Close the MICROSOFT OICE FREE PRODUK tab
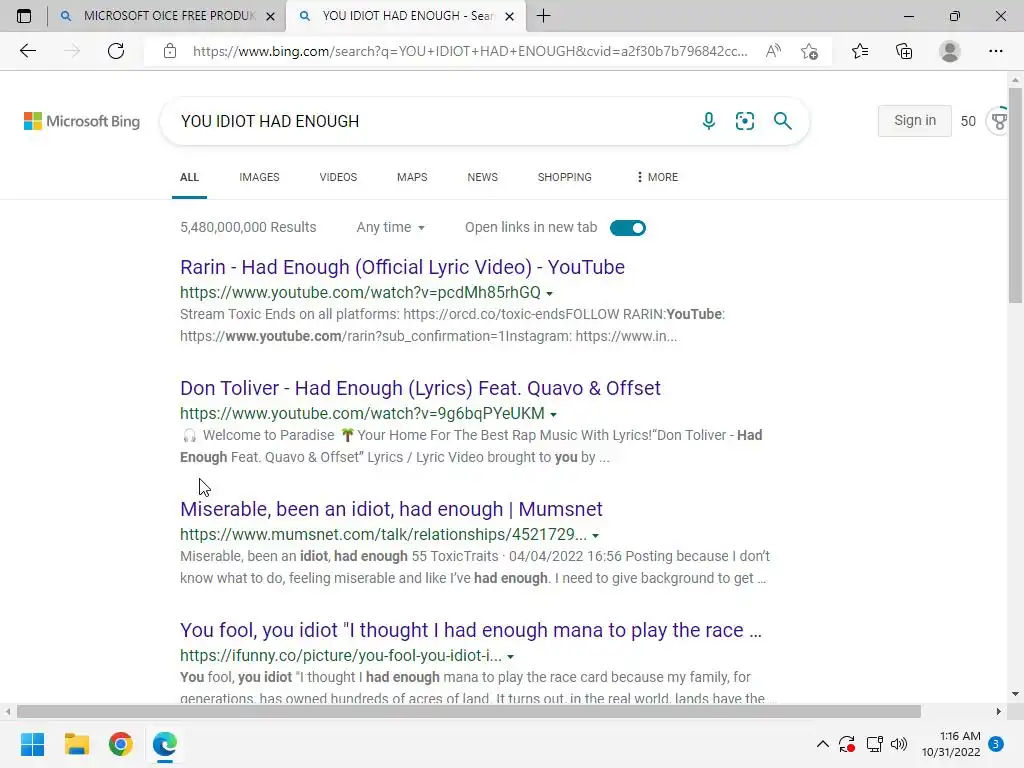The image size is (1024, 768). pyautogui.click(x=270, y=16)
